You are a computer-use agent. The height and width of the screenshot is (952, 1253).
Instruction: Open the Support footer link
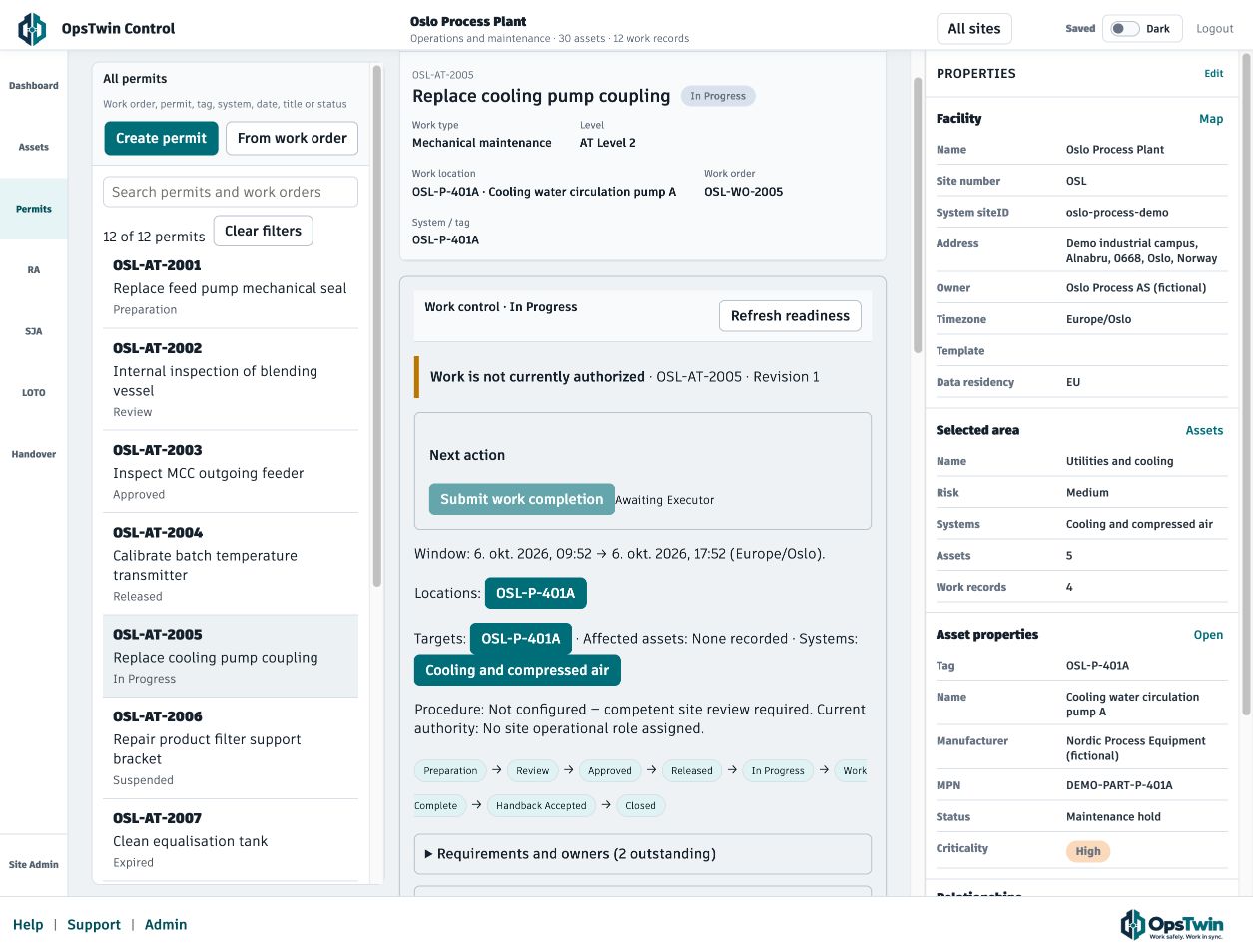pos(94,925)
